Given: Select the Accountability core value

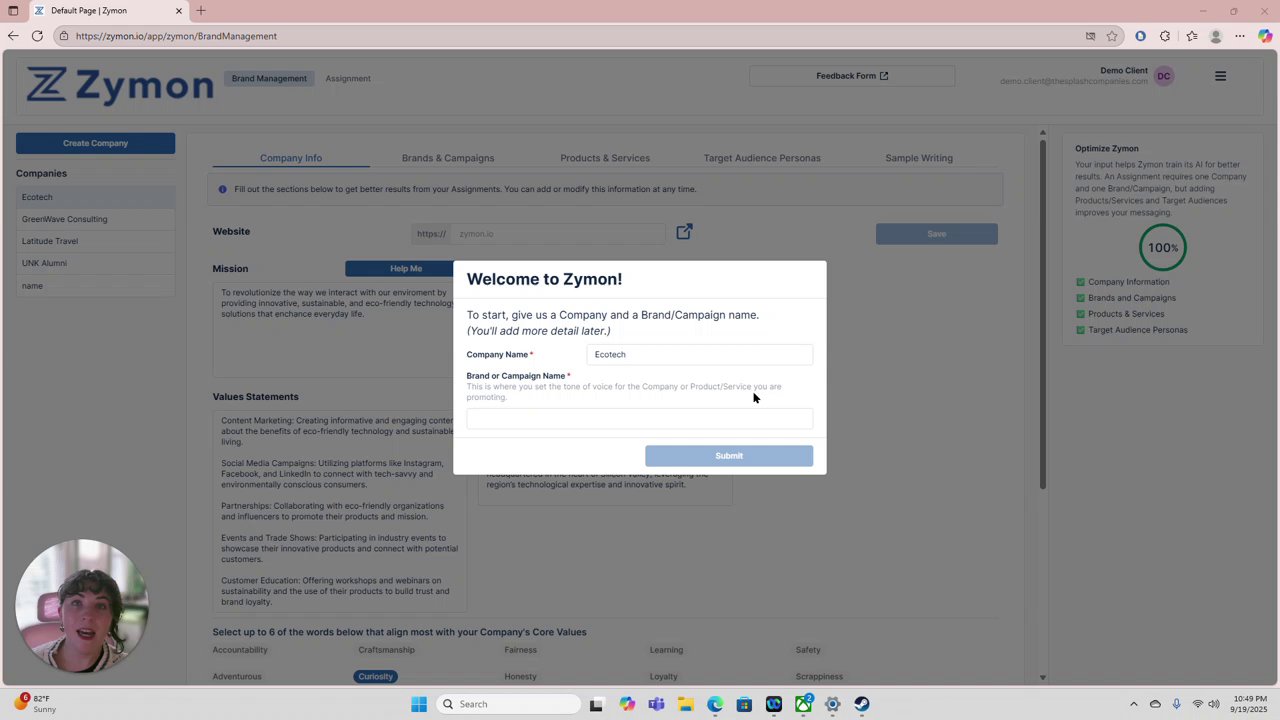Looking at the screenshot, I should tap(240, 650).
